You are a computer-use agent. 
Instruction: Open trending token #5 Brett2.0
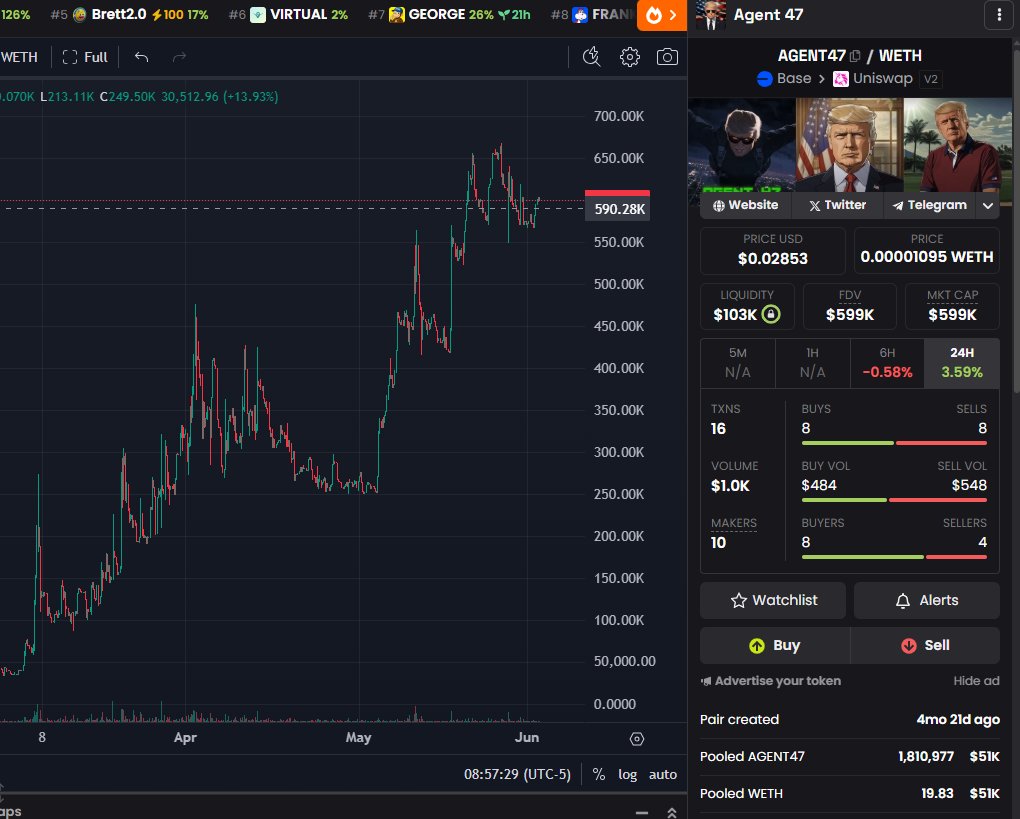(129, 15)
